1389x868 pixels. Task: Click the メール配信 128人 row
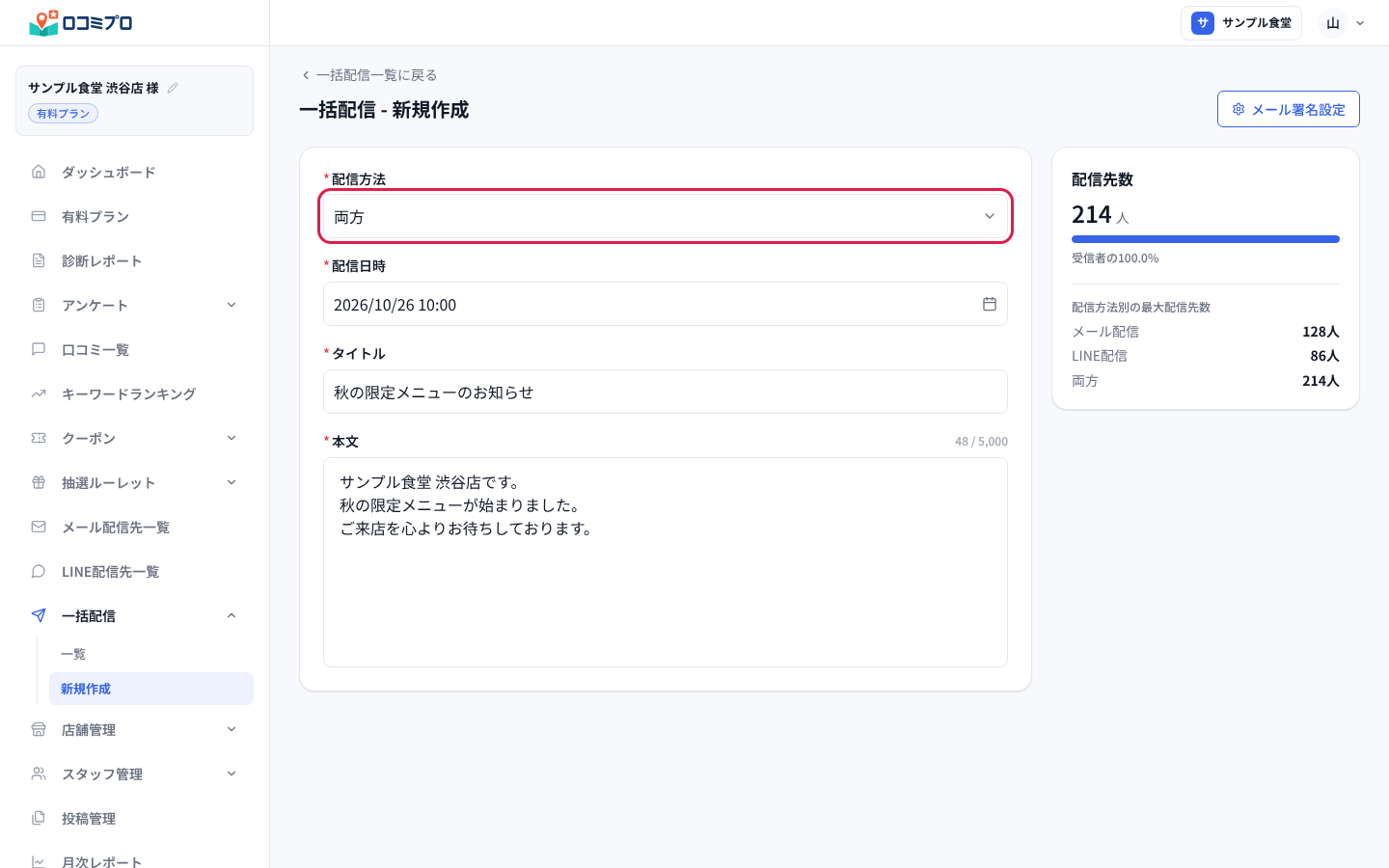pyautogui.click(x=1206, y=332)
